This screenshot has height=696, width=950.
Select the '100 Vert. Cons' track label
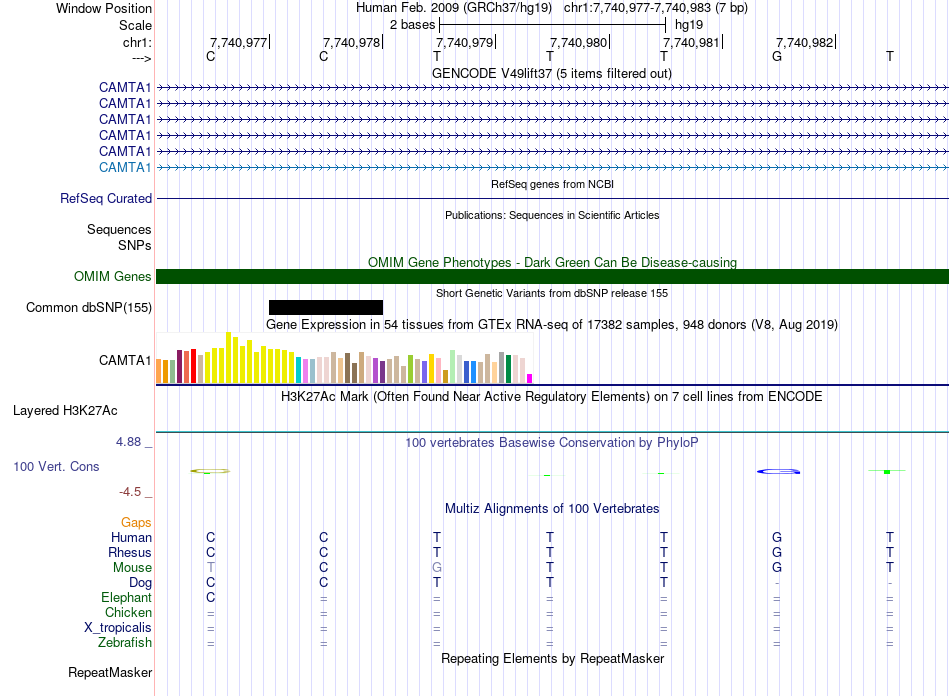point(56,466)
